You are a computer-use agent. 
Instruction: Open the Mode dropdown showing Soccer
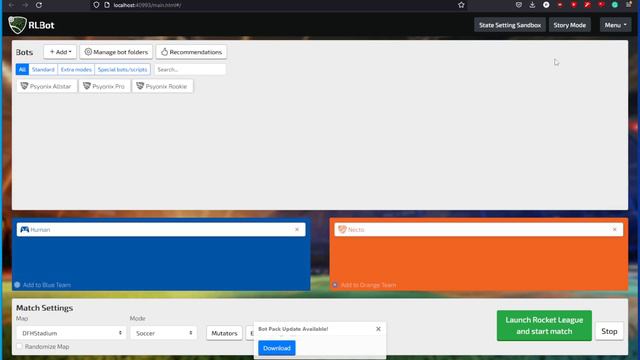163,333
